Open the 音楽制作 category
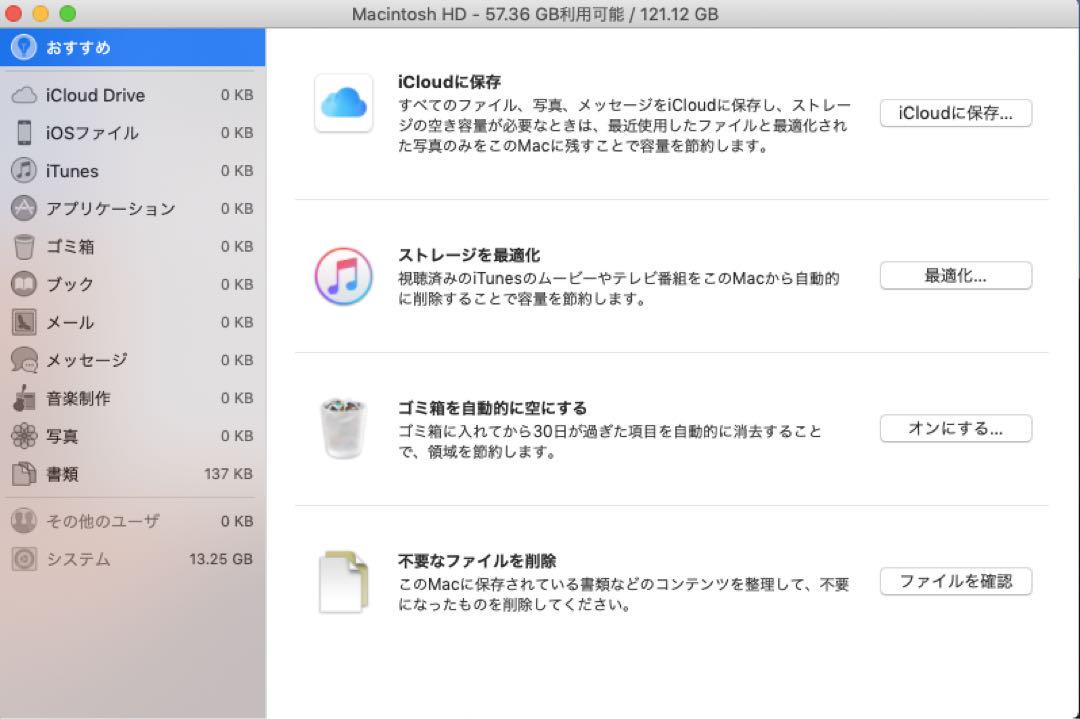The image size is (1080, 719). [132, 398]
